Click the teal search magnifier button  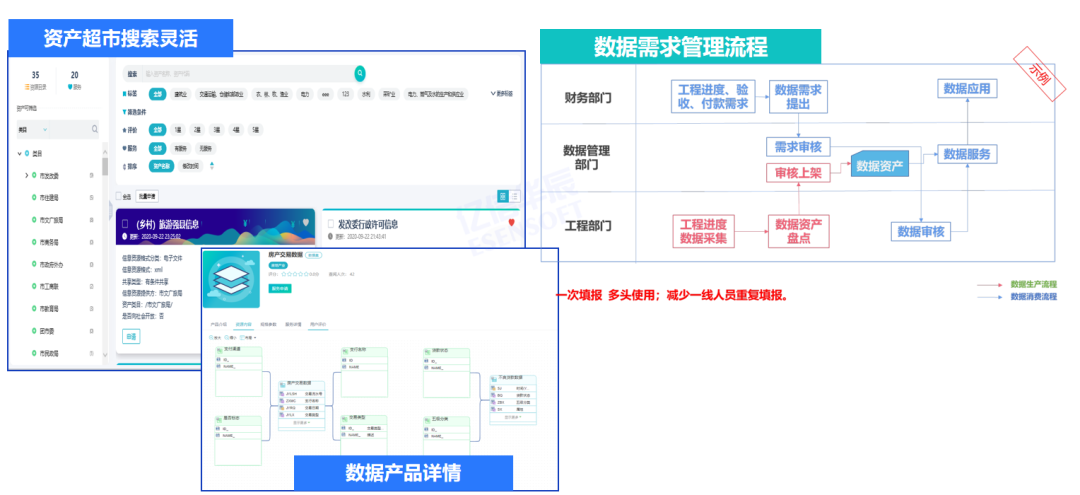click(360, 73)
